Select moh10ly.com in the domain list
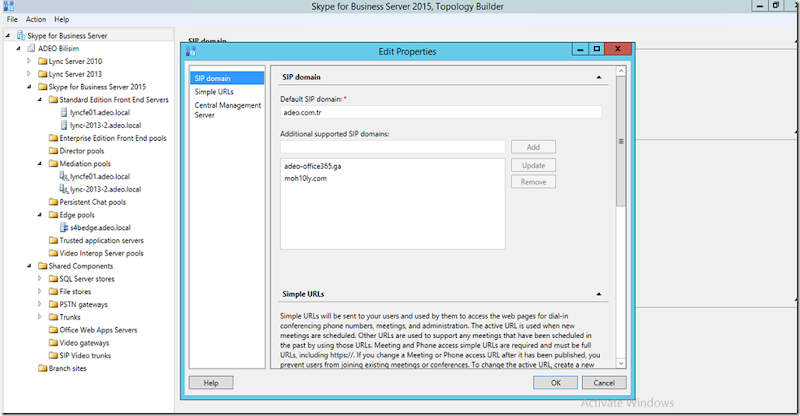This screenshot has width=800, height=416. (x=305, y=178)
